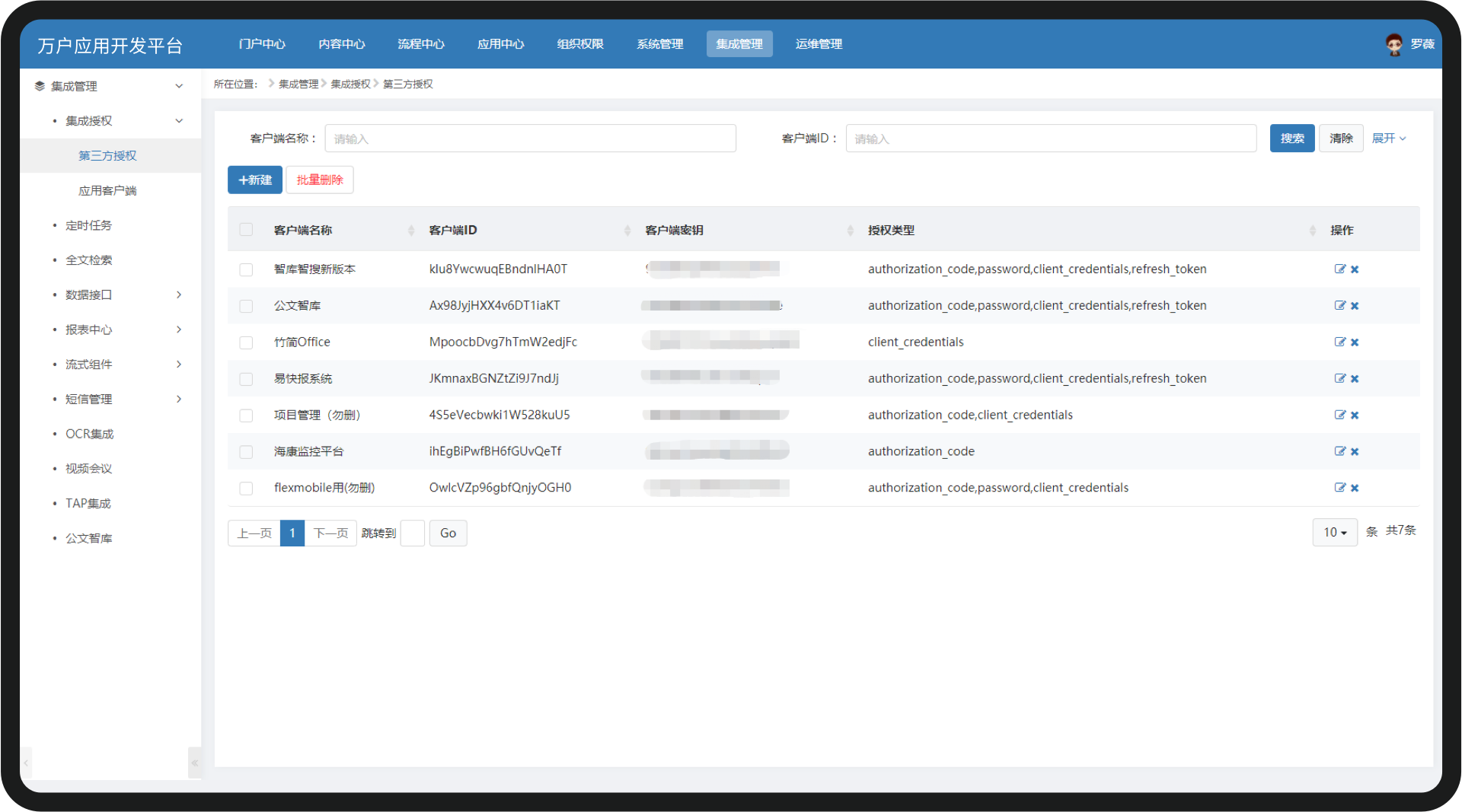Click delete icon for 易快报系统 row
1462x812 pixels.
[1355, 379]
